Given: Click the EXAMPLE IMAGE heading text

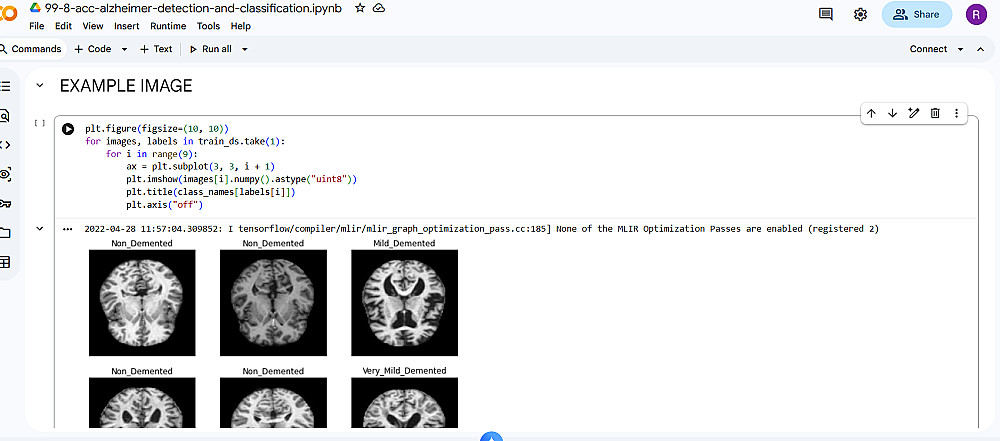Looking at the screenshot, I should 126,86.
